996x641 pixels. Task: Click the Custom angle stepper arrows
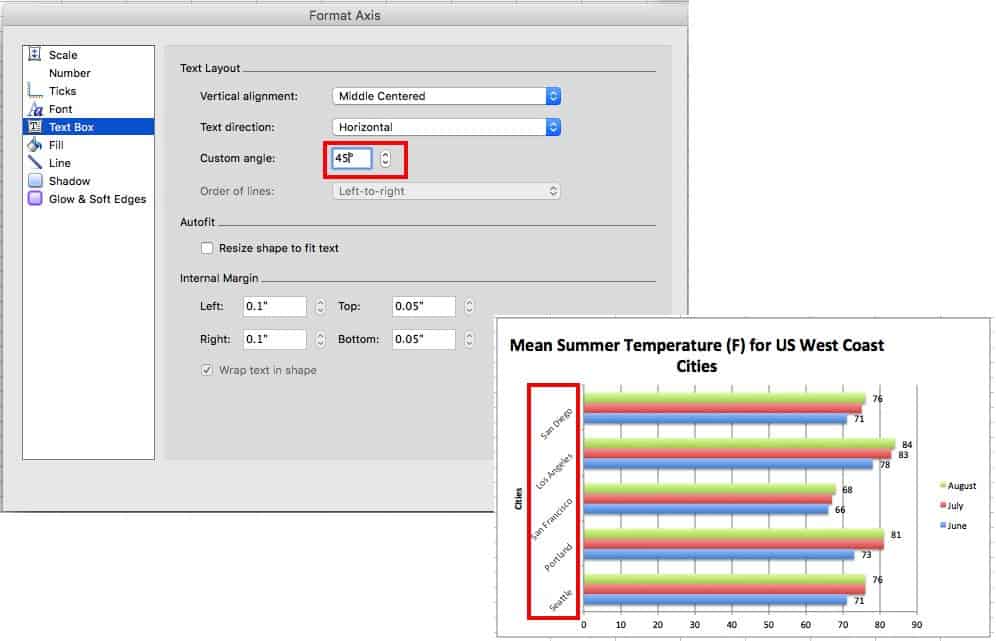[x=385, y=158]
